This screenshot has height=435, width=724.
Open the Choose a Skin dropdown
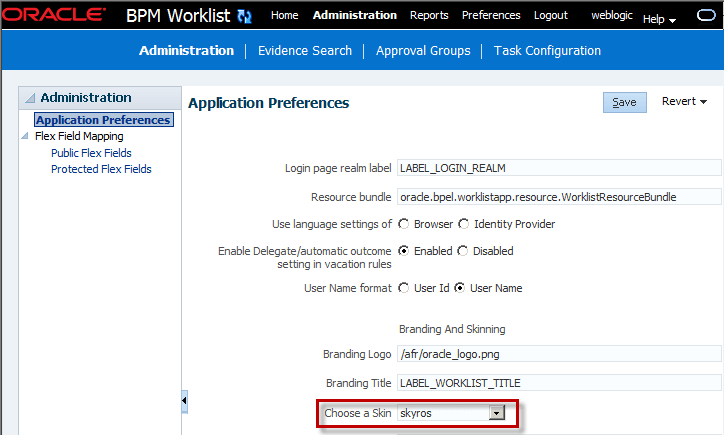point(497,413)
